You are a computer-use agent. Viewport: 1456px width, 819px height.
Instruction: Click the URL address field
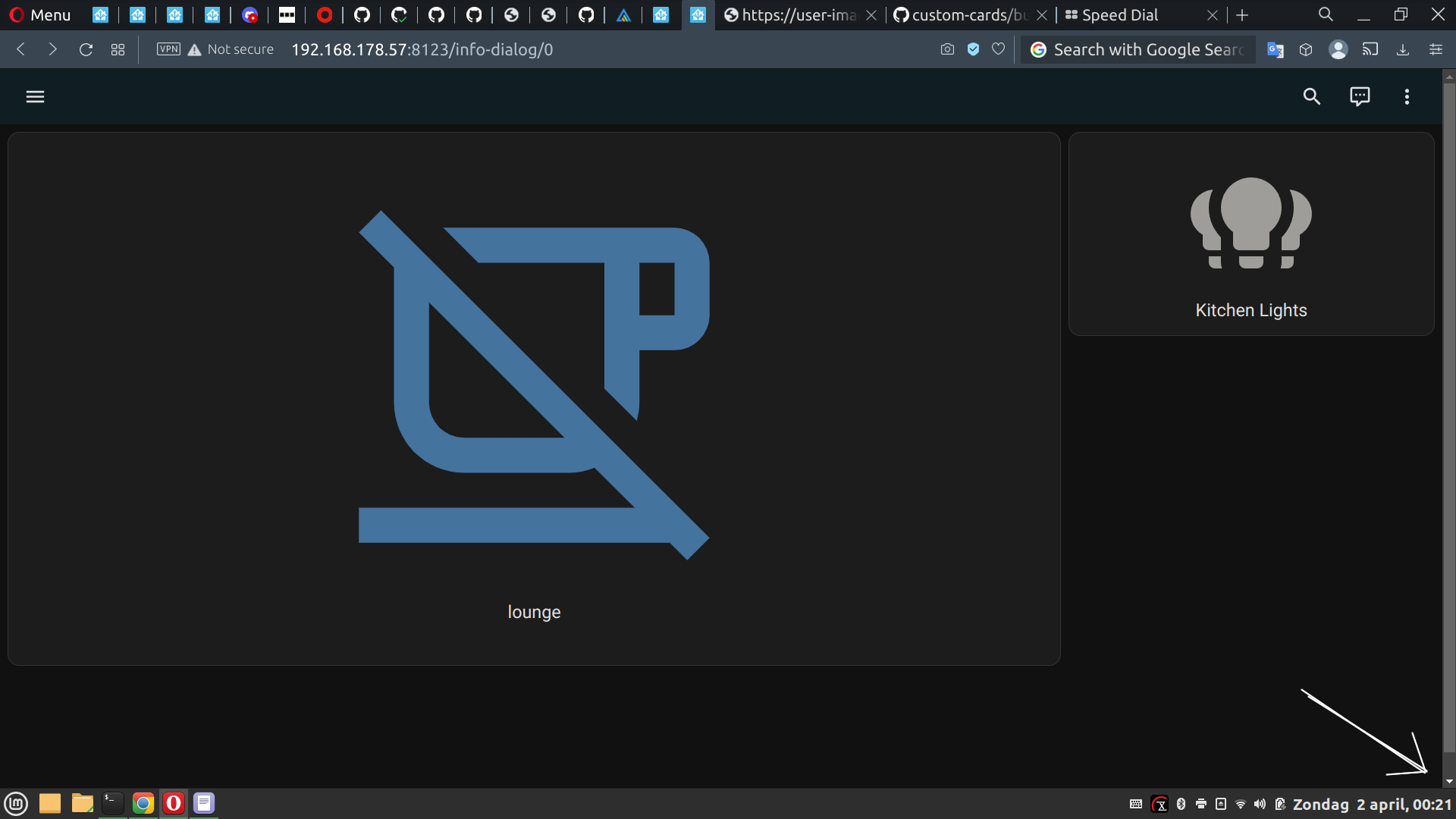coord(422,49)
